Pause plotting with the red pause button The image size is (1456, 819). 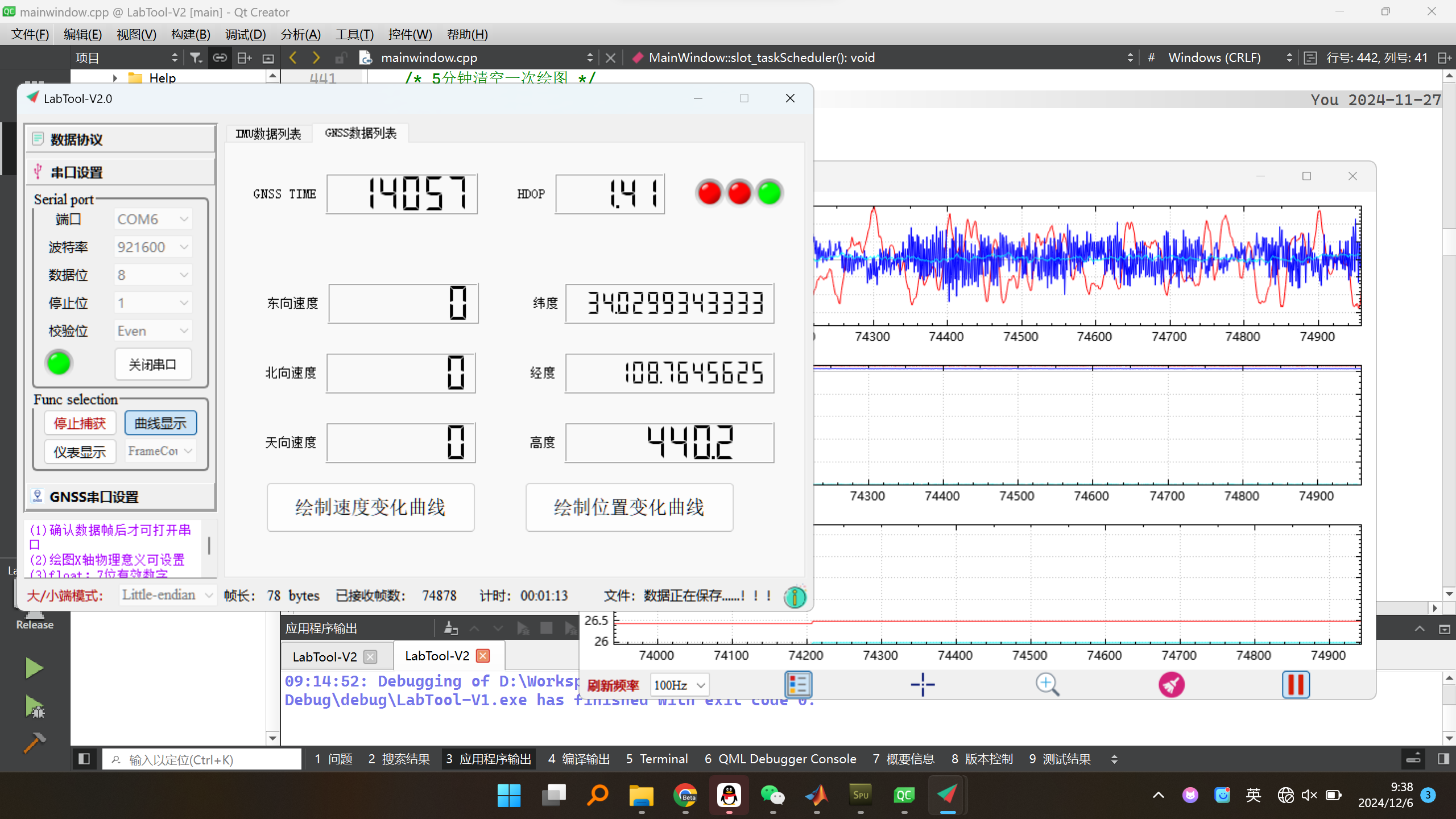click(1296, 684)
